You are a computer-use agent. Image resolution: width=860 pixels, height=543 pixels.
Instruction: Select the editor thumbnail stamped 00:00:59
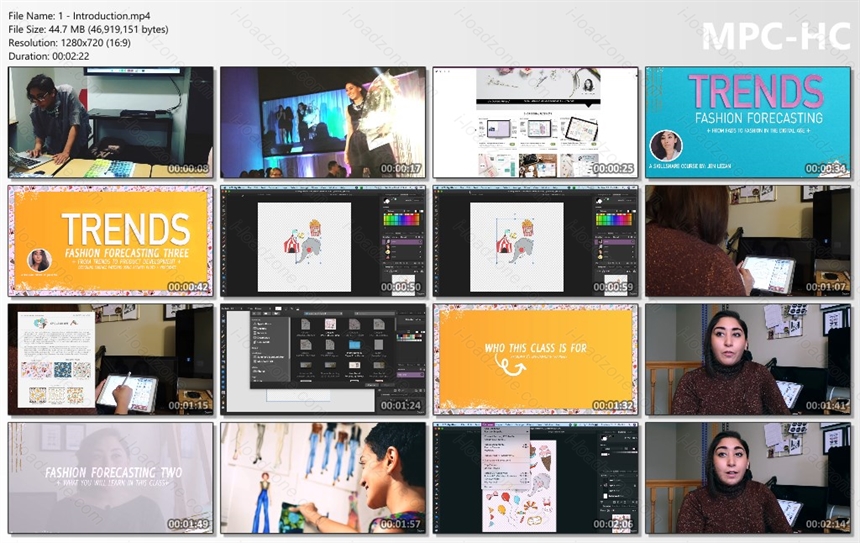coord(535,241)
